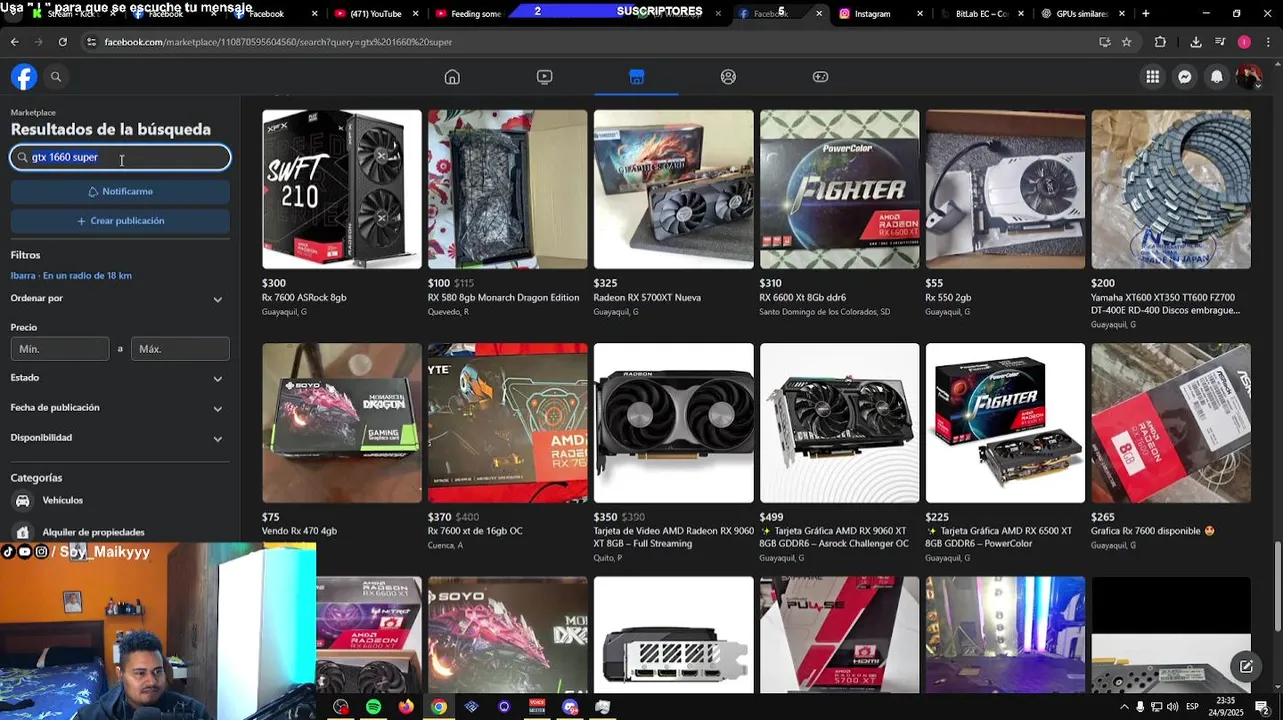This screenshot has height=720, width=1283.
Task: Go back with the browser back arrow
Action: pyautogui.click(x=14, y=42)
